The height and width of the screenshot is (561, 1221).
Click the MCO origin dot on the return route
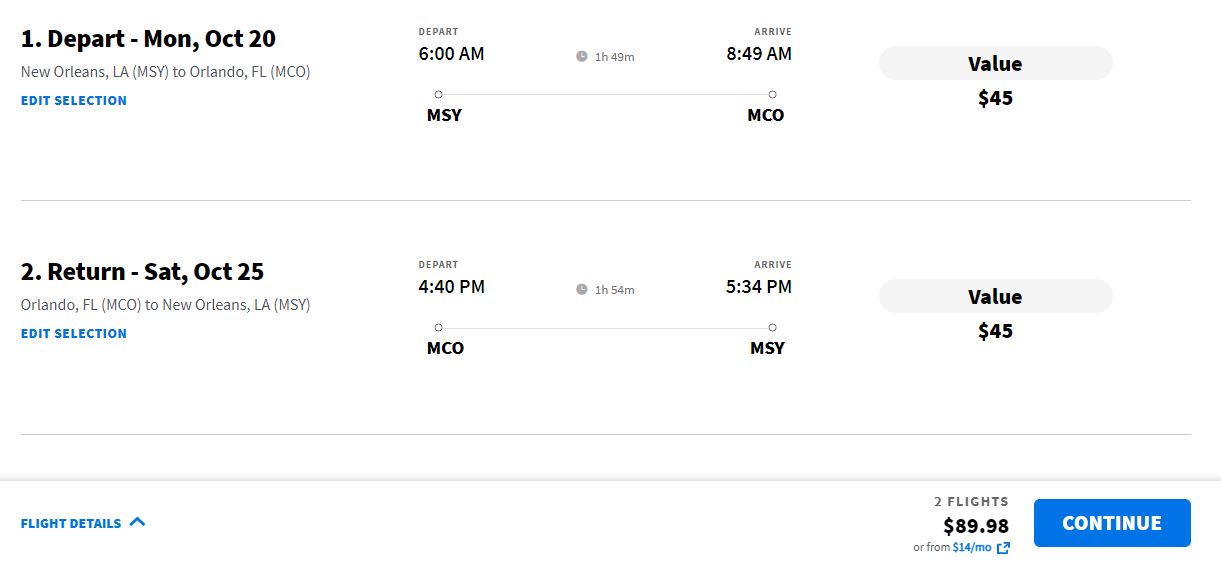pos(438,327)
